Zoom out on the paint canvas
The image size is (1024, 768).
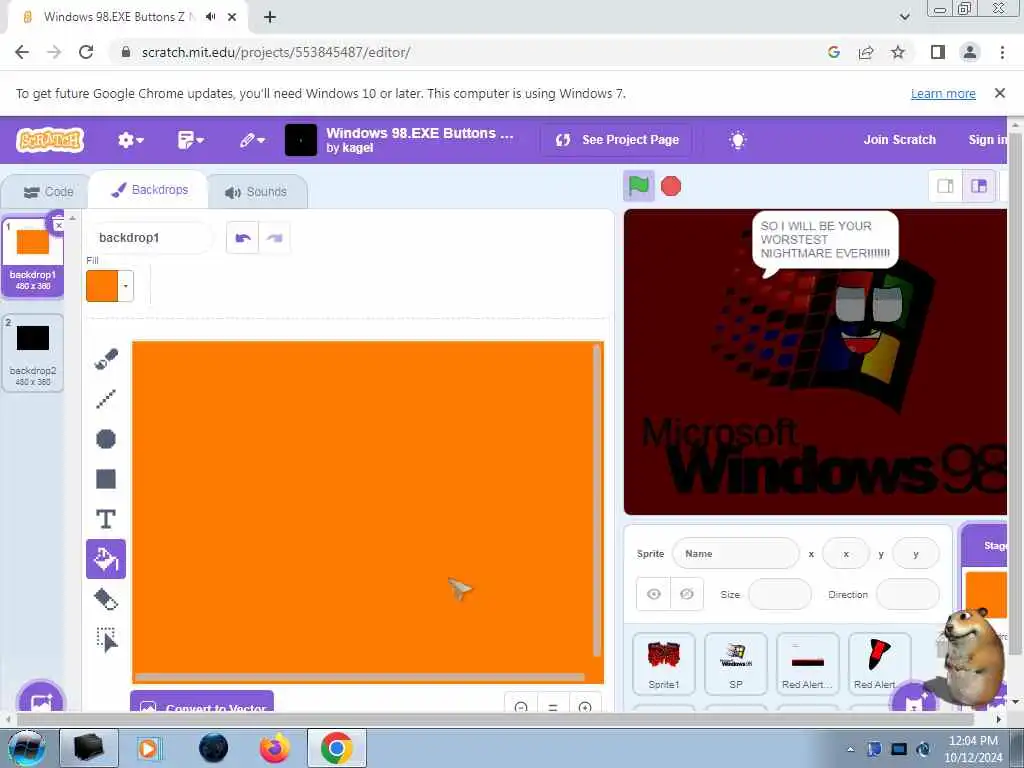click(x=520, y=707)
